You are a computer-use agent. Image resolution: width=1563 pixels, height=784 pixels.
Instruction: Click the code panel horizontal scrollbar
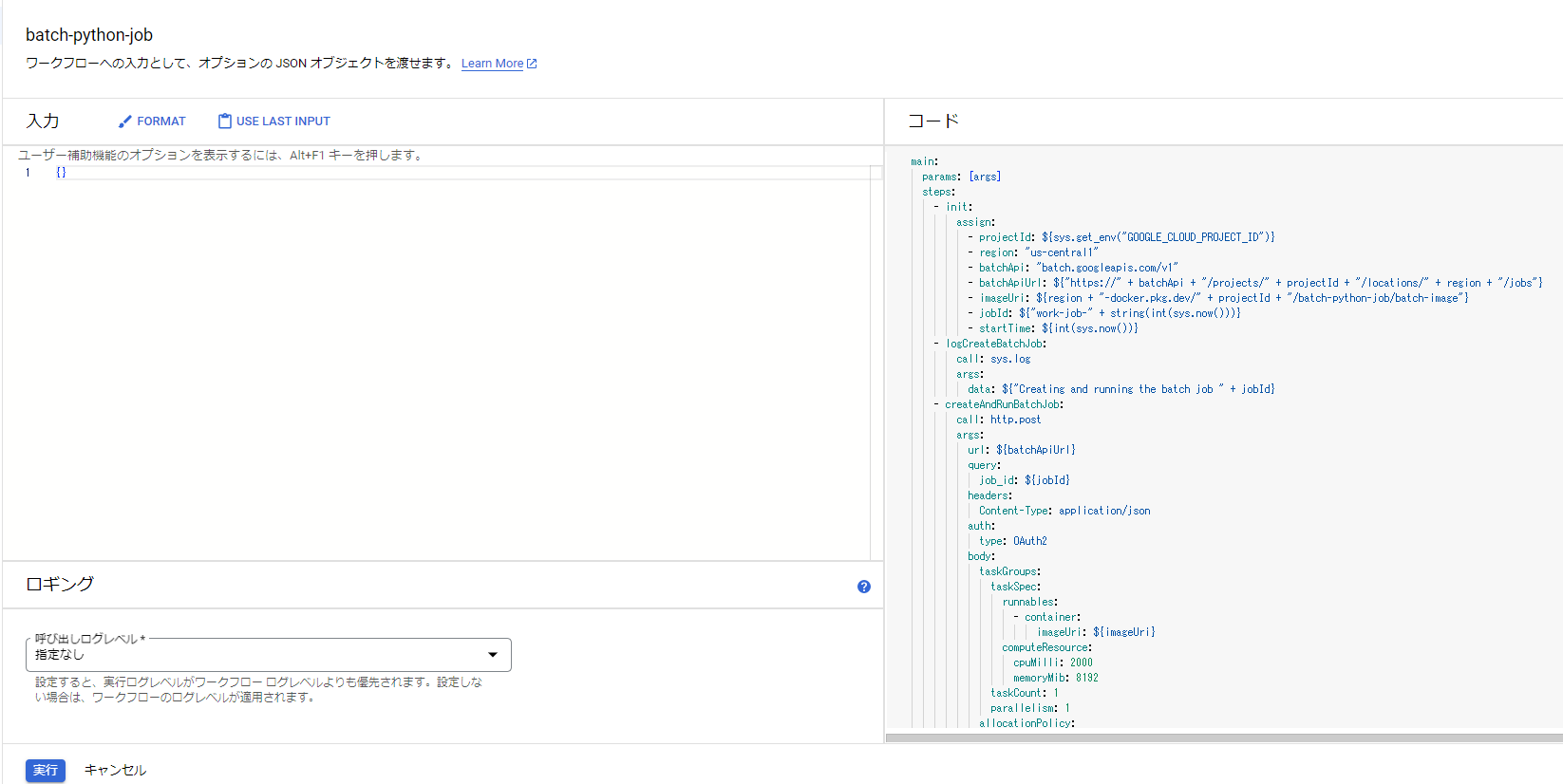tap(1223, 737)
